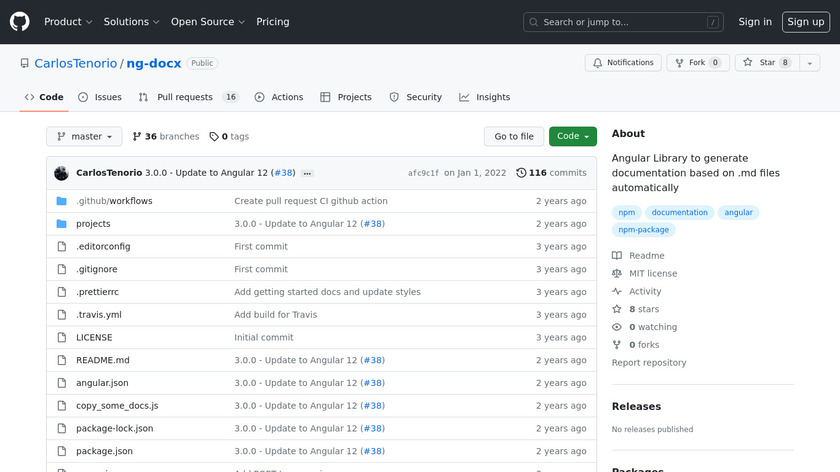Open Readme book icon in About
Viewport: 840px width, 472px height.
click(x=617, y=256)
